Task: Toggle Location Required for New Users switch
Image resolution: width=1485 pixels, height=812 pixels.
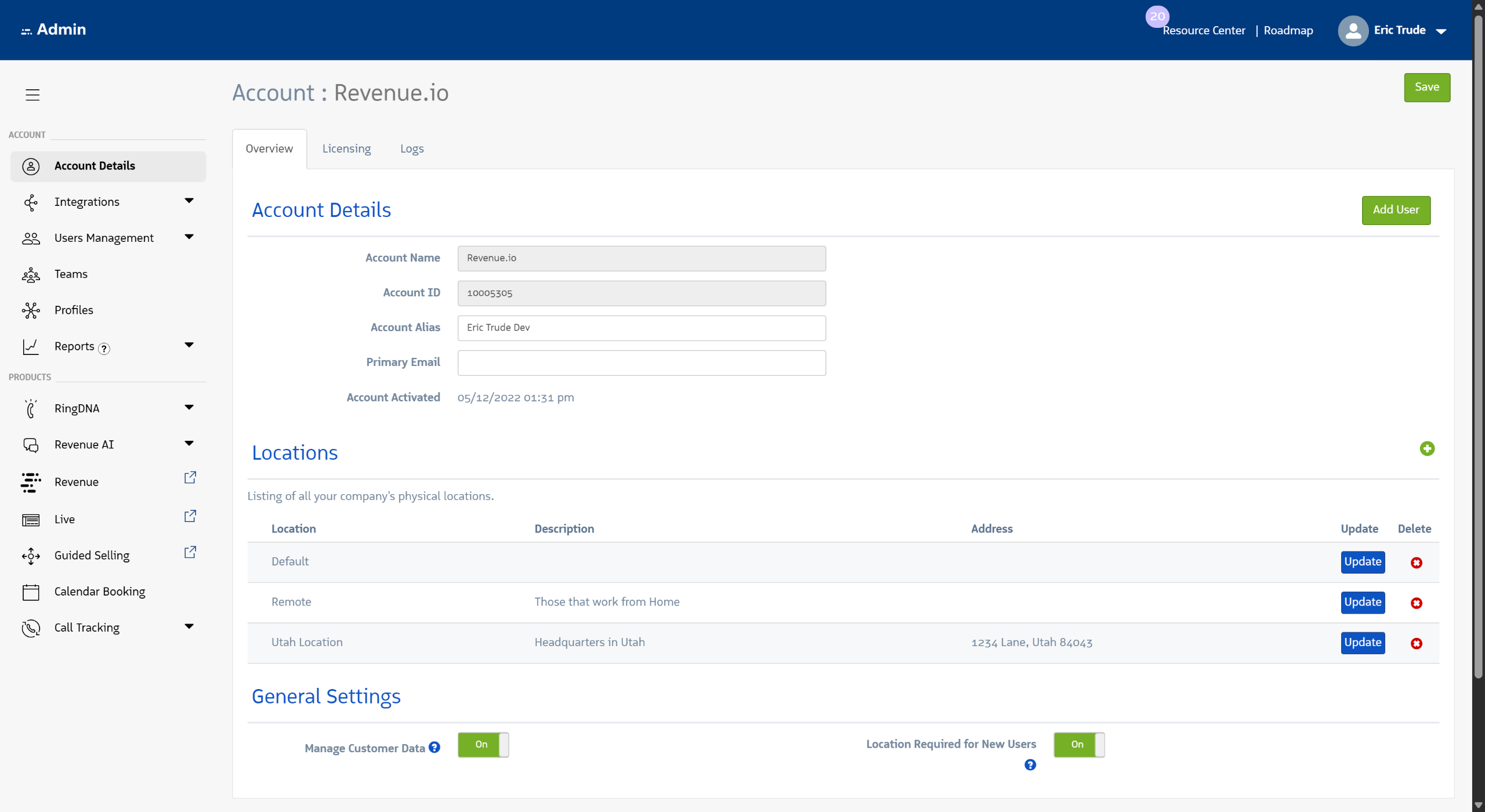Action: [1078, 745]
